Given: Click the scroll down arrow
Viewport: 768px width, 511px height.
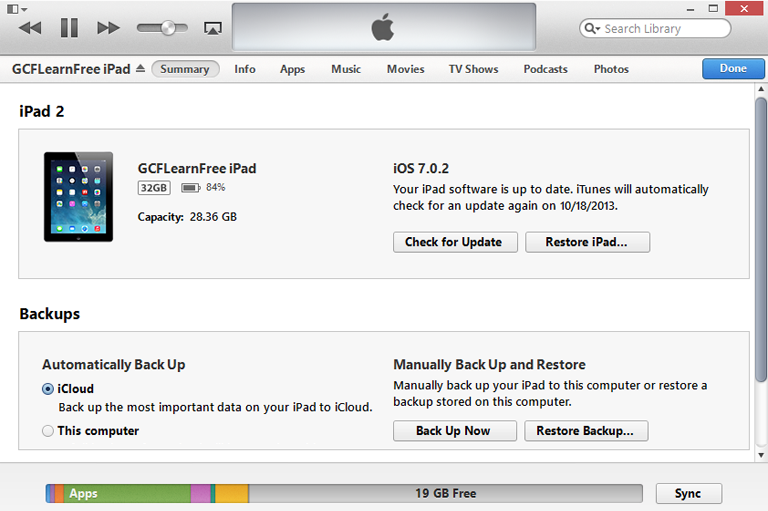Looking at the screenshot, I should point(761,455).
